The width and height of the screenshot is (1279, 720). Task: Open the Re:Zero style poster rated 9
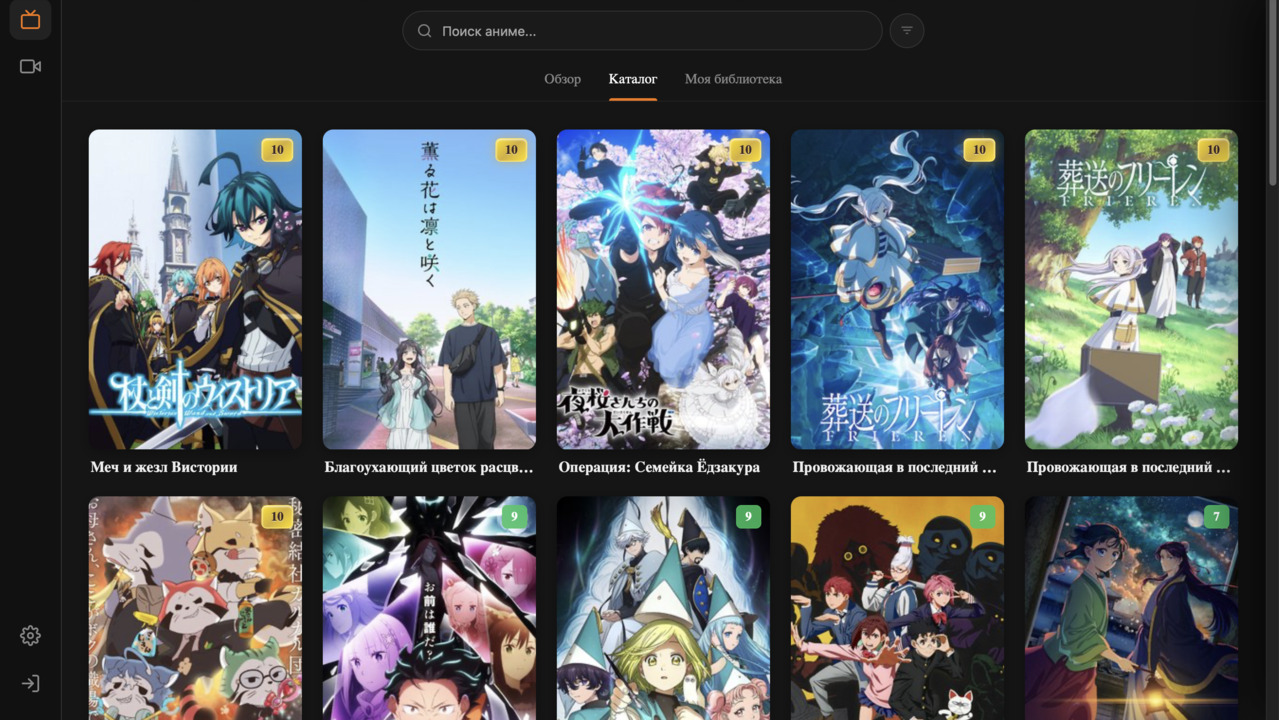(429, 608)
